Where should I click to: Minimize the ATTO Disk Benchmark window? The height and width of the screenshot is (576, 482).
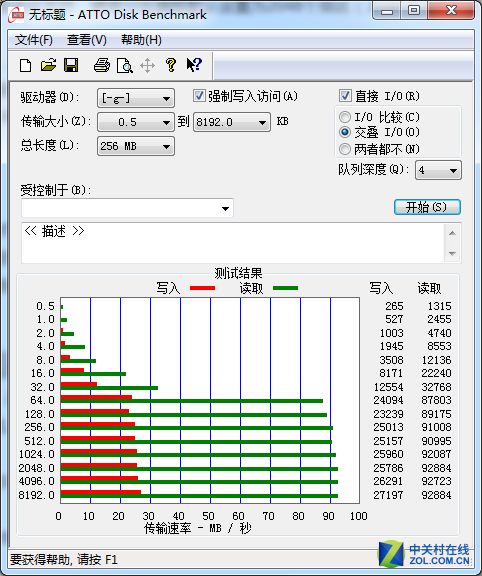pos(386,11)
